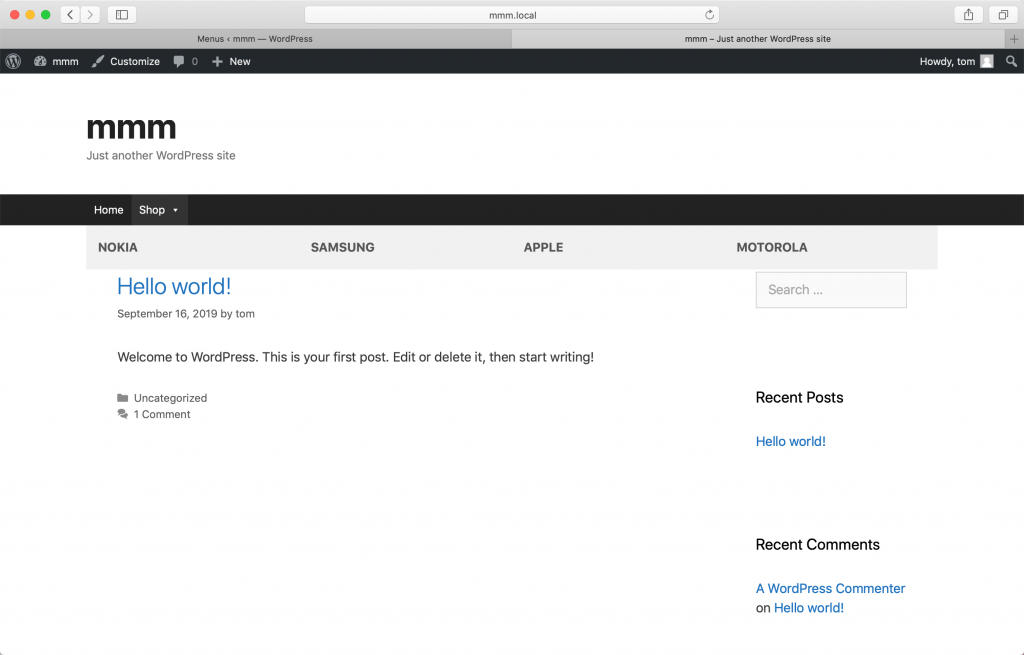This screenshot has height=655, width=1024.
Task: Click tom's avatar next to Howdy
Action: (985, 61)
